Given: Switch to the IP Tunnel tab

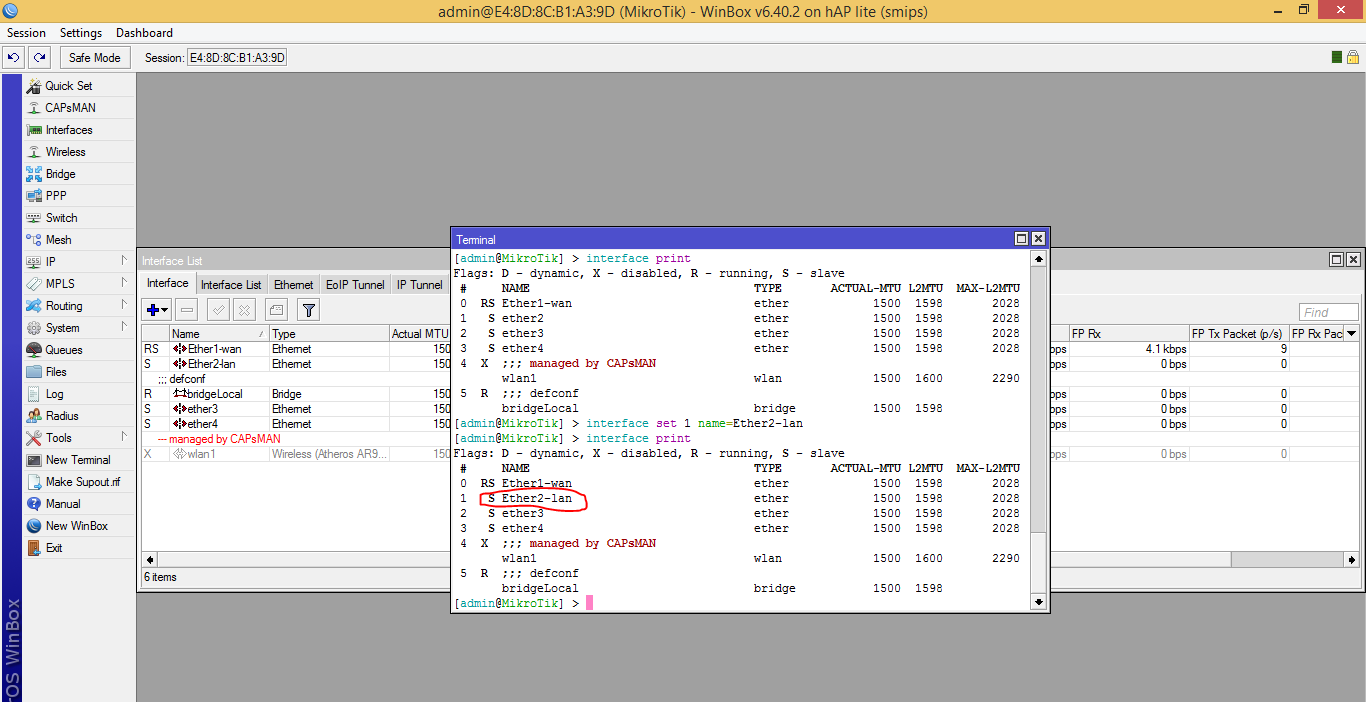Looking at the screenshot, I should pyautogui.click(x=419, y=285).
